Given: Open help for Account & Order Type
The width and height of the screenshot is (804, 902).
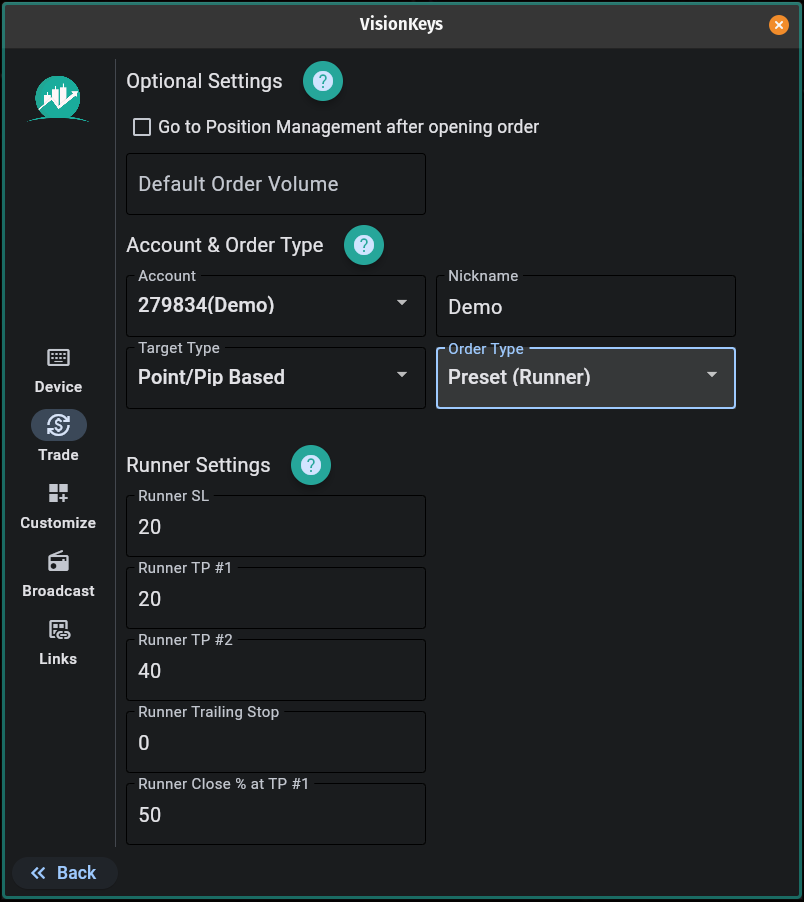Looking at the screenshot, I should click(x=363, y=245).
